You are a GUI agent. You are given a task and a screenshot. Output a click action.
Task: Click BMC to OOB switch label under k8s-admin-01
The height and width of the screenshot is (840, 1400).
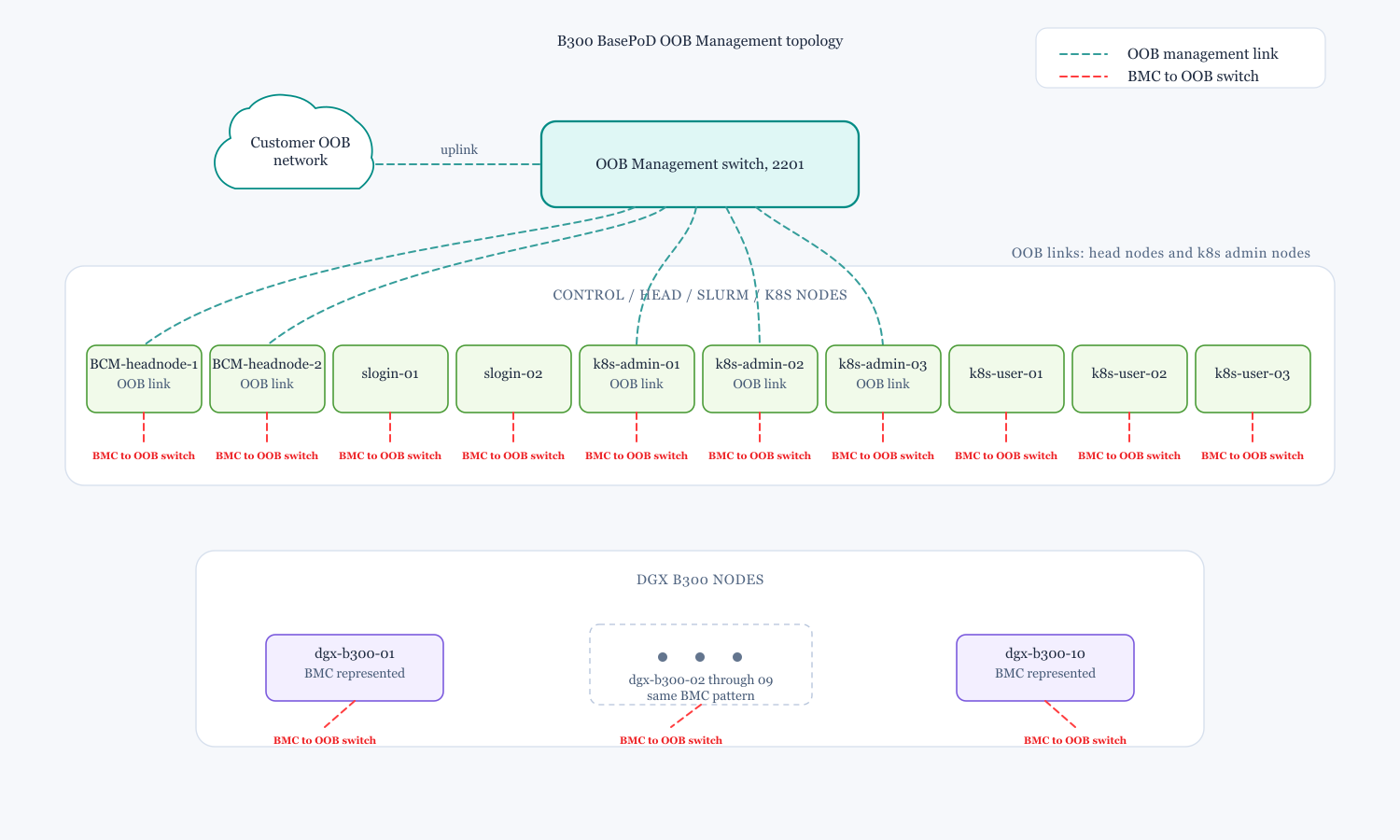[637, 455]
